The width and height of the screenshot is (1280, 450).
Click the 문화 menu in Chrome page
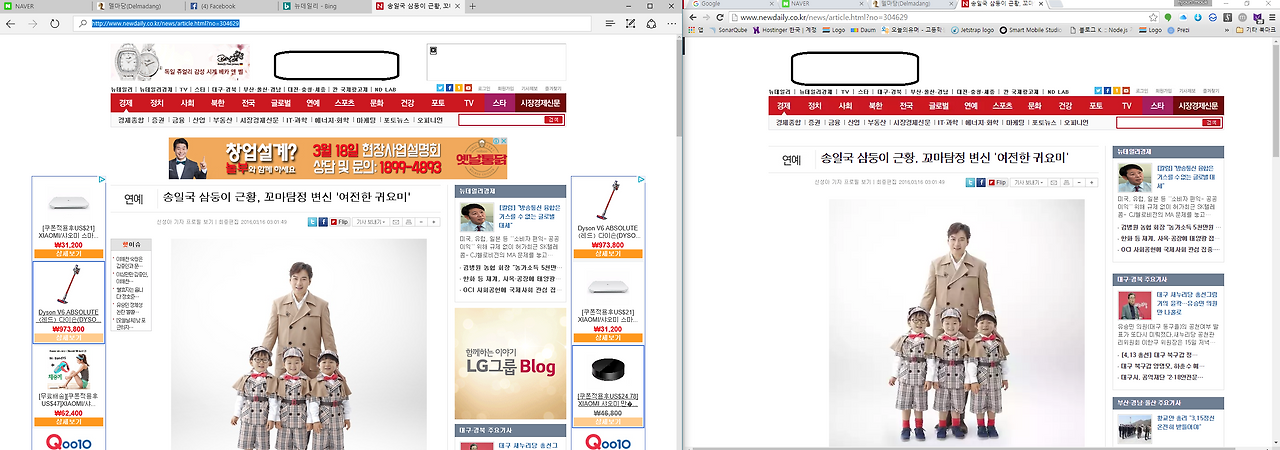coord(1034,104)
